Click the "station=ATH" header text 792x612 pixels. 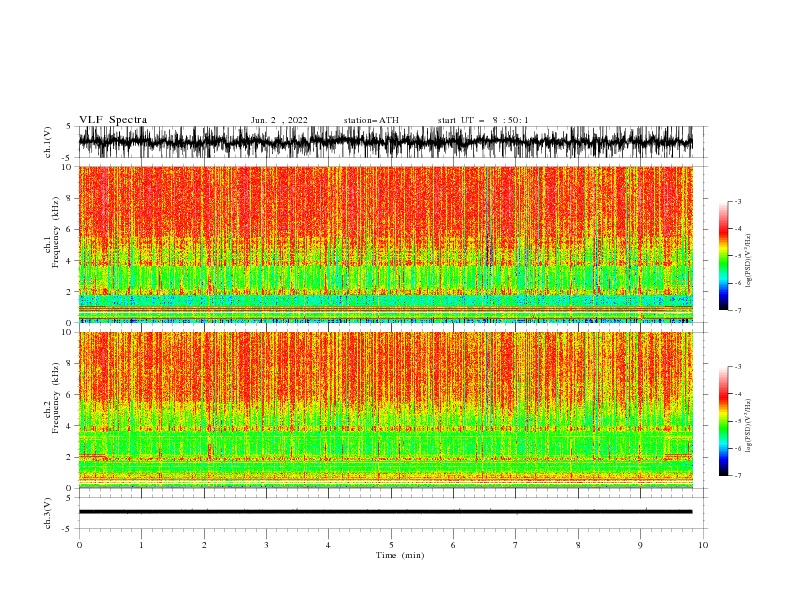click(x=371, y=120)
